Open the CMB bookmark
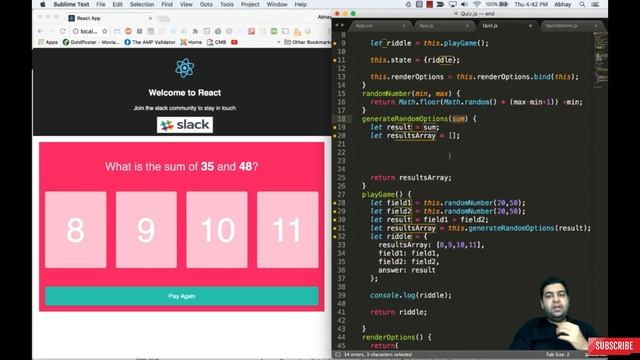This screenshot has height=360, width=640. coord(217,42)
